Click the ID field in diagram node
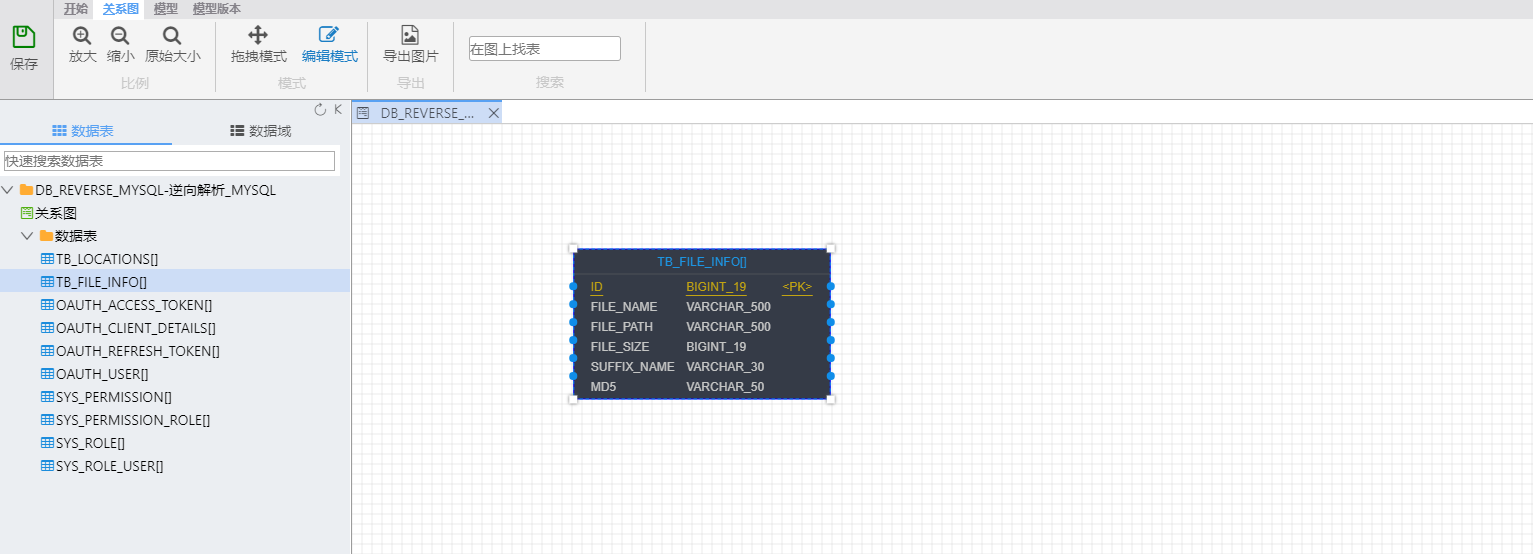 point(597,287)
